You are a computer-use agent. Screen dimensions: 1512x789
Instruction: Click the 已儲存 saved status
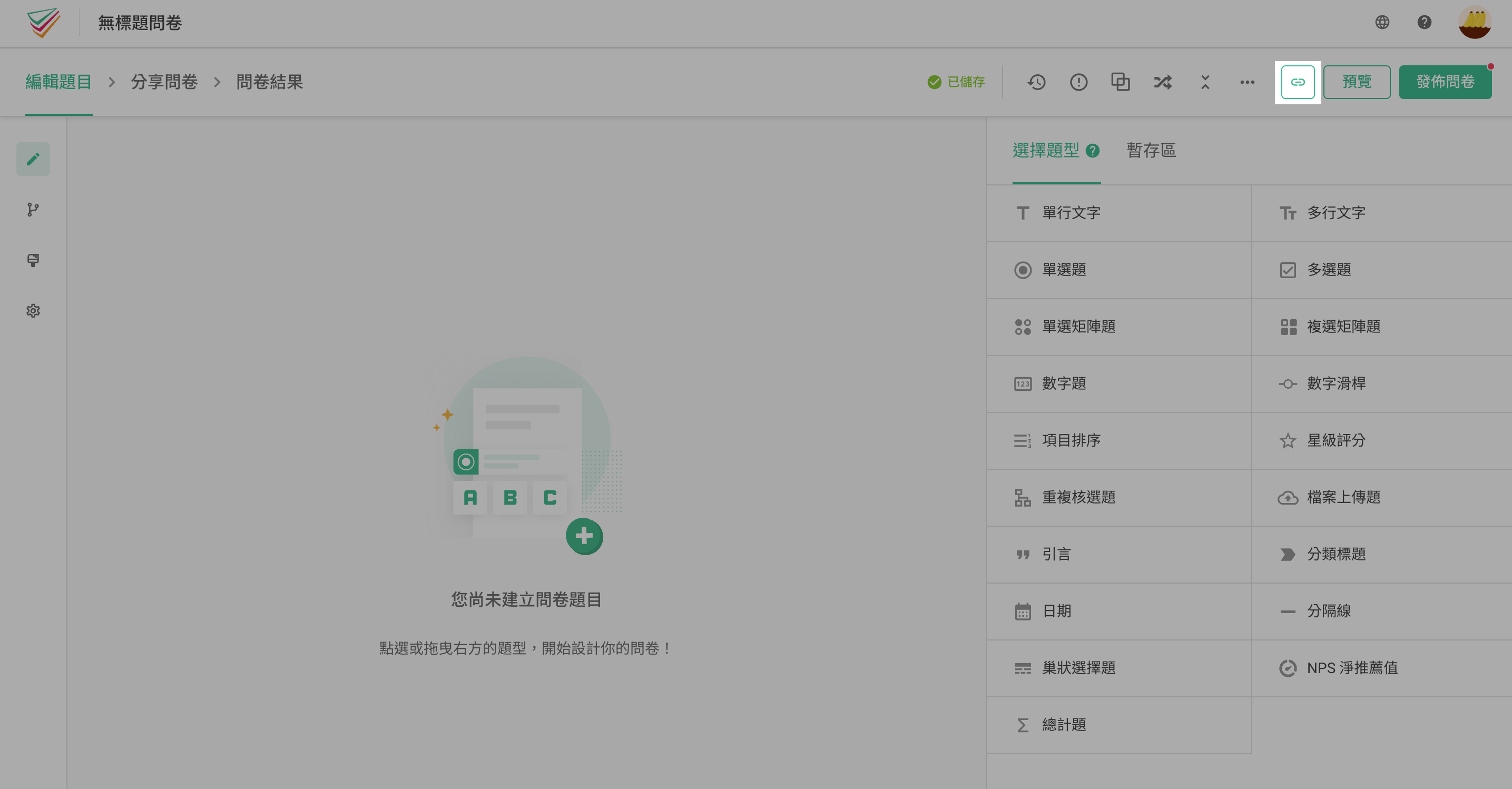956,82
